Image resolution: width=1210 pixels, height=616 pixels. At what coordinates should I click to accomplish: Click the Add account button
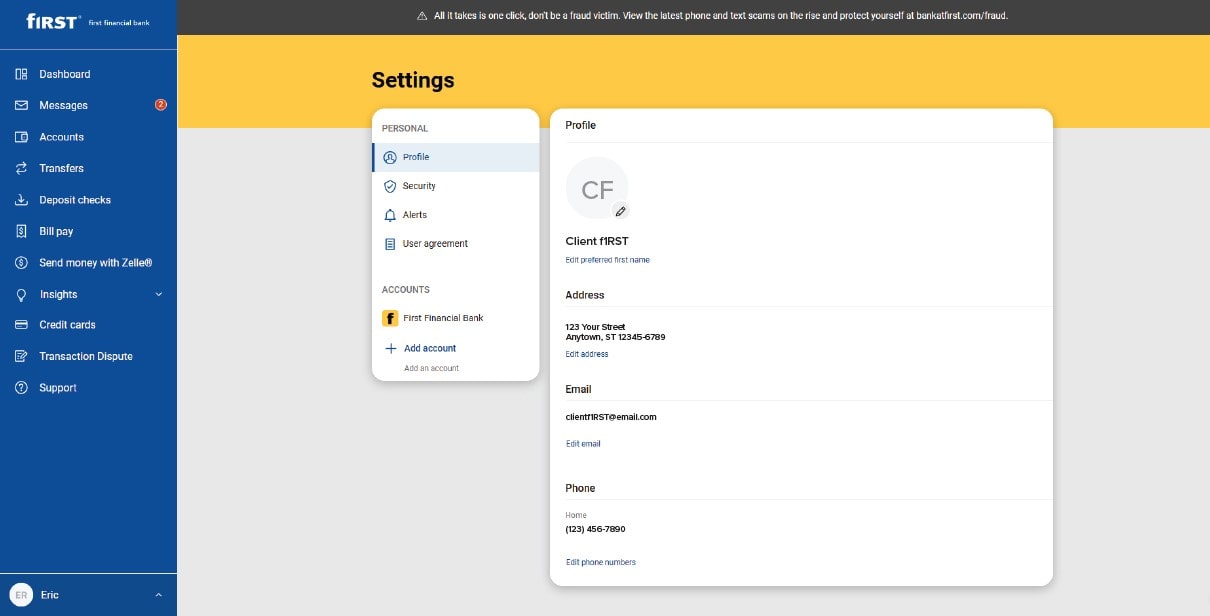429,348
